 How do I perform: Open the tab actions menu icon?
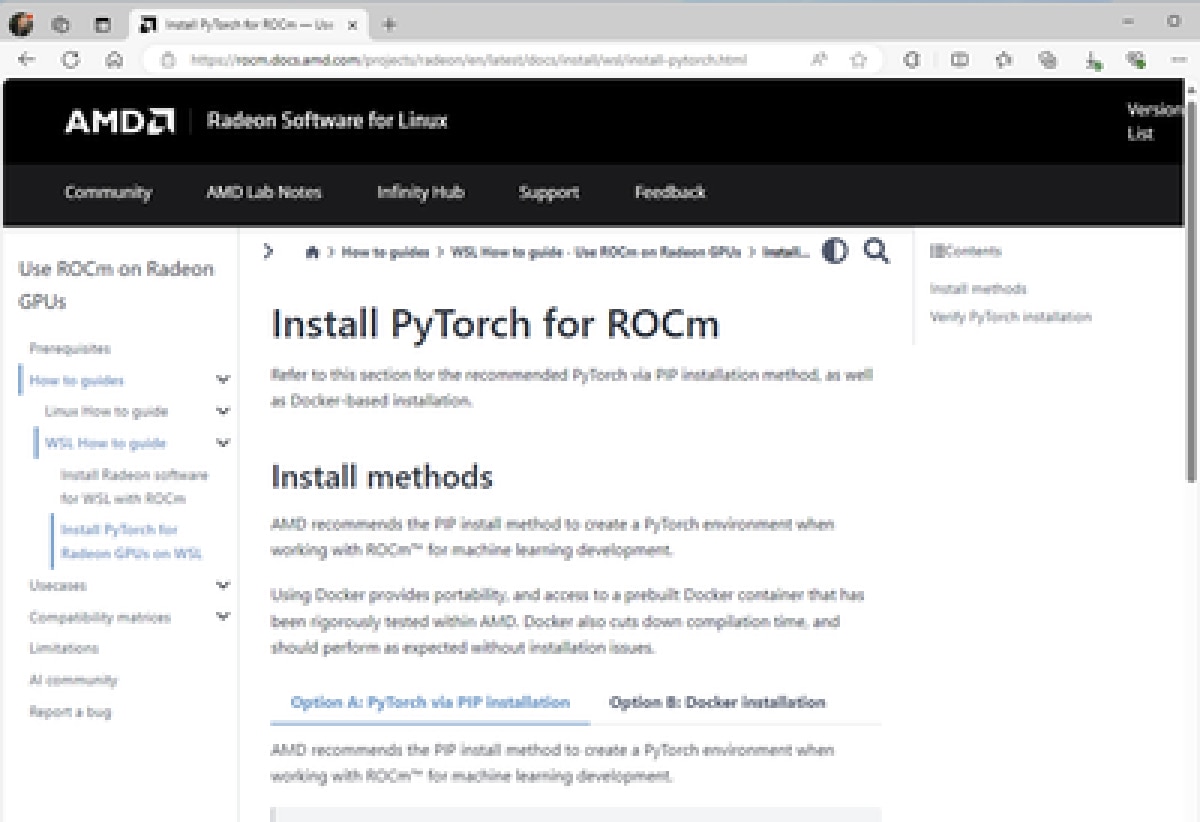pyautogui.click(x=103, y=24)
